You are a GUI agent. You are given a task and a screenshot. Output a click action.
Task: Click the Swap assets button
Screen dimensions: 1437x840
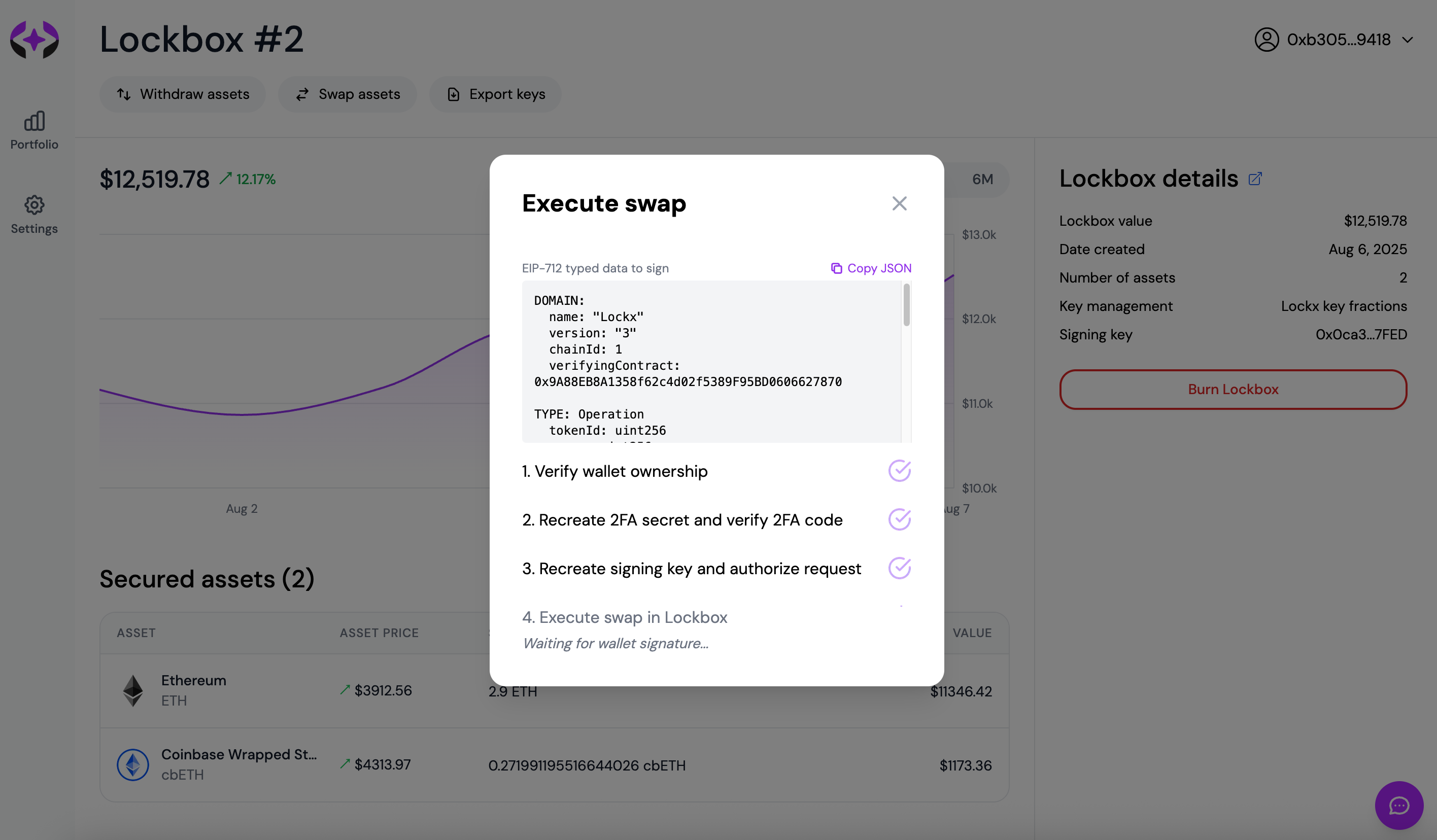click(x=347, y=94)
